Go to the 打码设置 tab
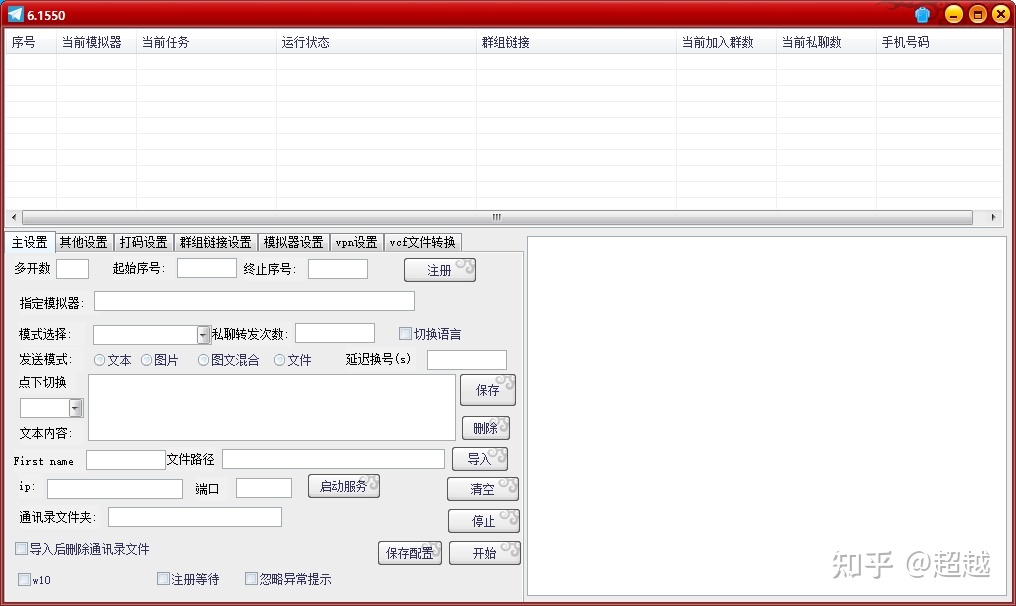Image resolution: width=1016 pixels, height=606 pixels. click(144, 242)
